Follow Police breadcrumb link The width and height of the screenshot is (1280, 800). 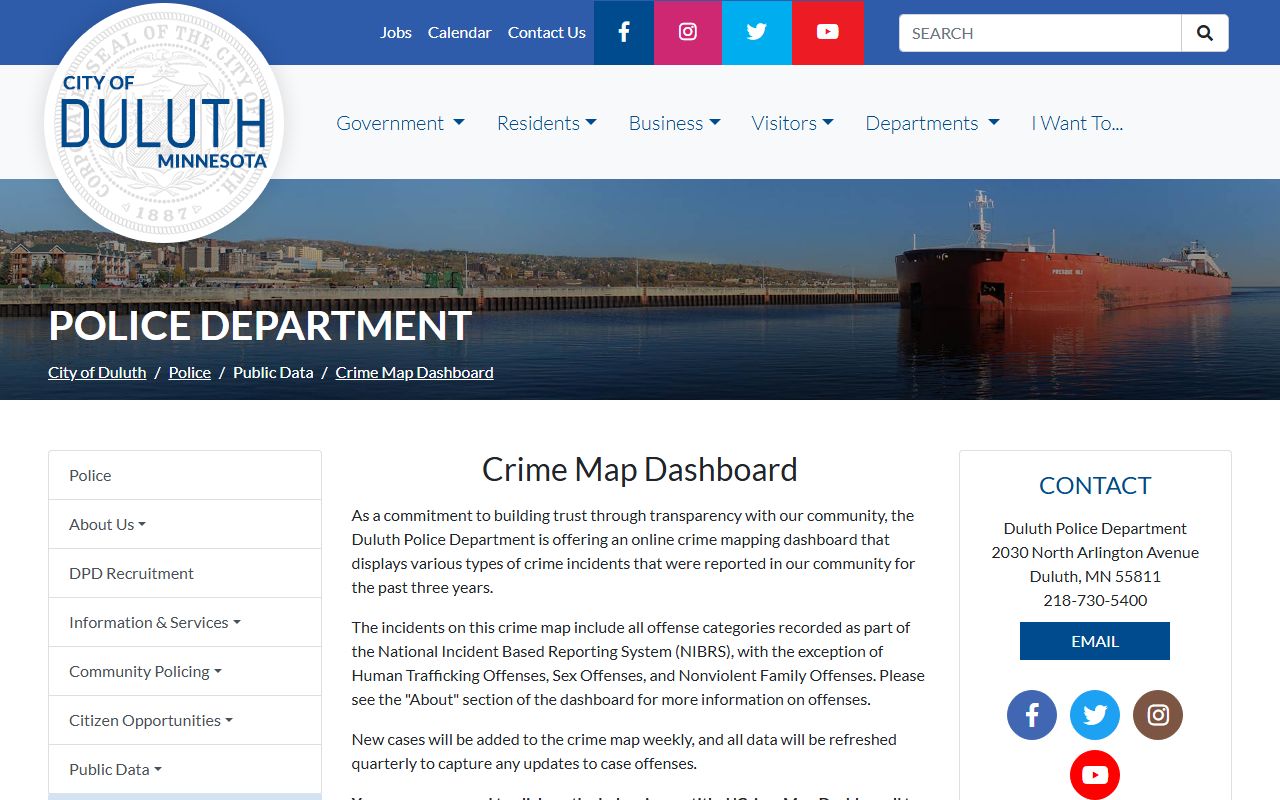point(190,372)
